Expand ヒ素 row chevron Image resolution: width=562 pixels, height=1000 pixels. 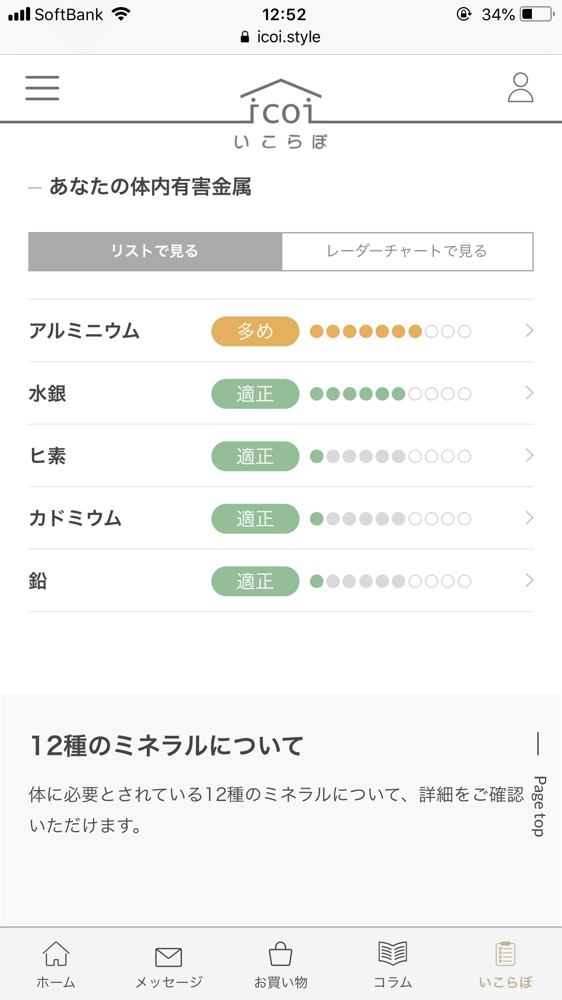pyautogui.click(x=529, y=455)
